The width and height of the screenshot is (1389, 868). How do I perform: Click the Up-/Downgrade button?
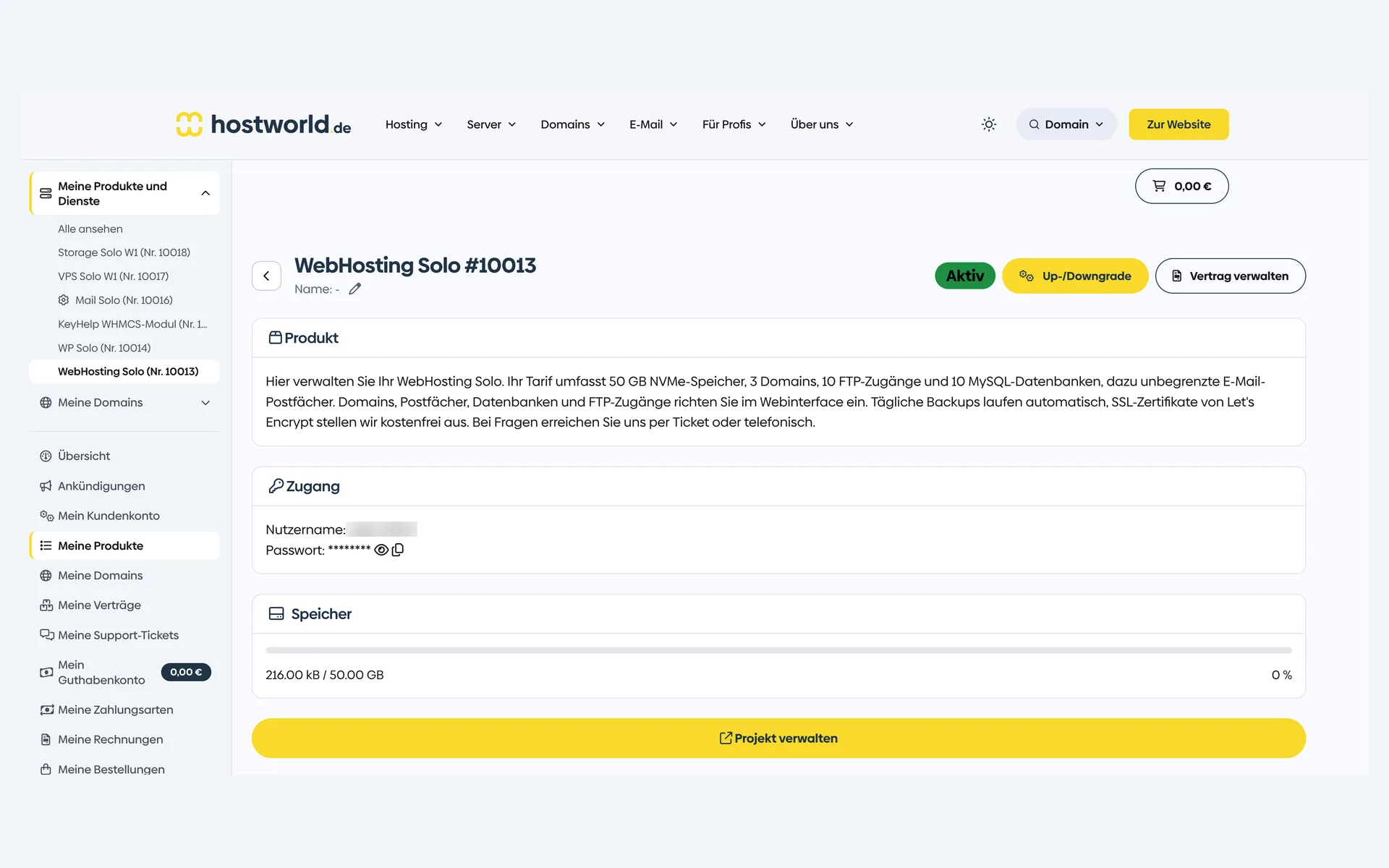click(x=1075, y=276)
